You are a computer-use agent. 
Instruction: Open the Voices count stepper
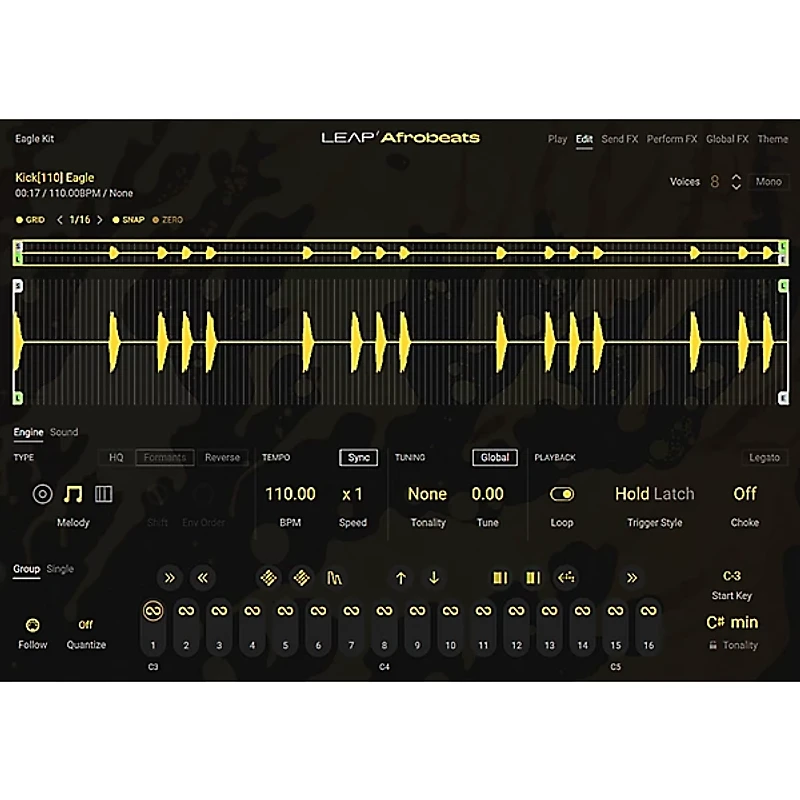(x=737, y=181)
